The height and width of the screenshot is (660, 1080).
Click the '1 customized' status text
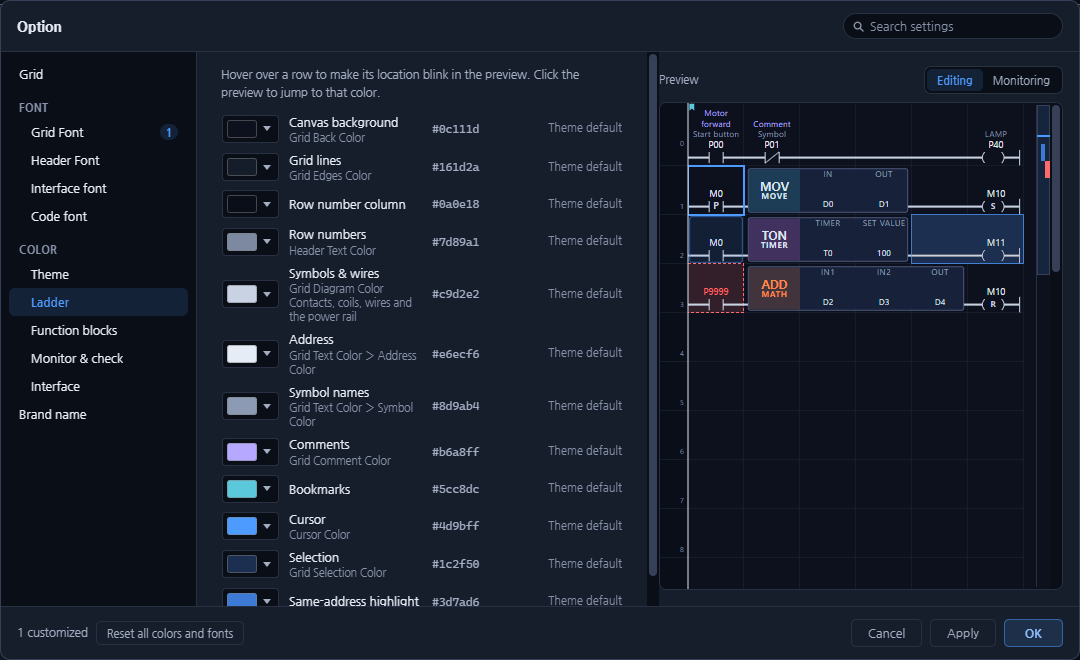(53, 632)
